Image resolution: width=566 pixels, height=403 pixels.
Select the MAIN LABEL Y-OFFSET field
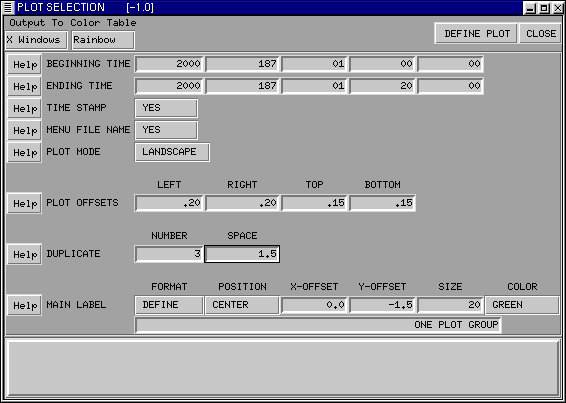[x=382, y=305]
